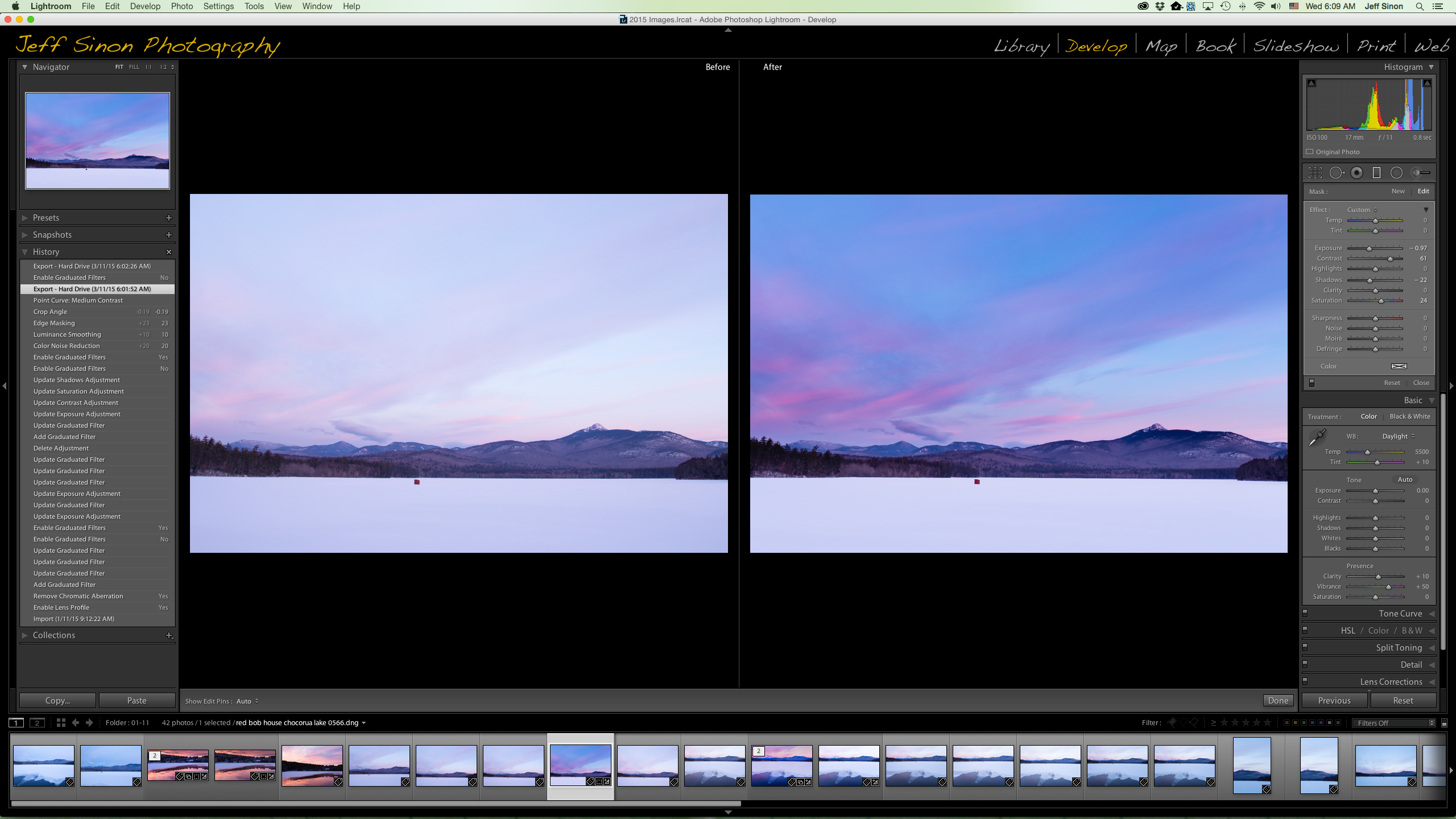Image resolution: width=1456 pixels, height=819 pixels.
Task: Go back with the left arrow icon
Action: pyautogui.click(x=76, y=723)
